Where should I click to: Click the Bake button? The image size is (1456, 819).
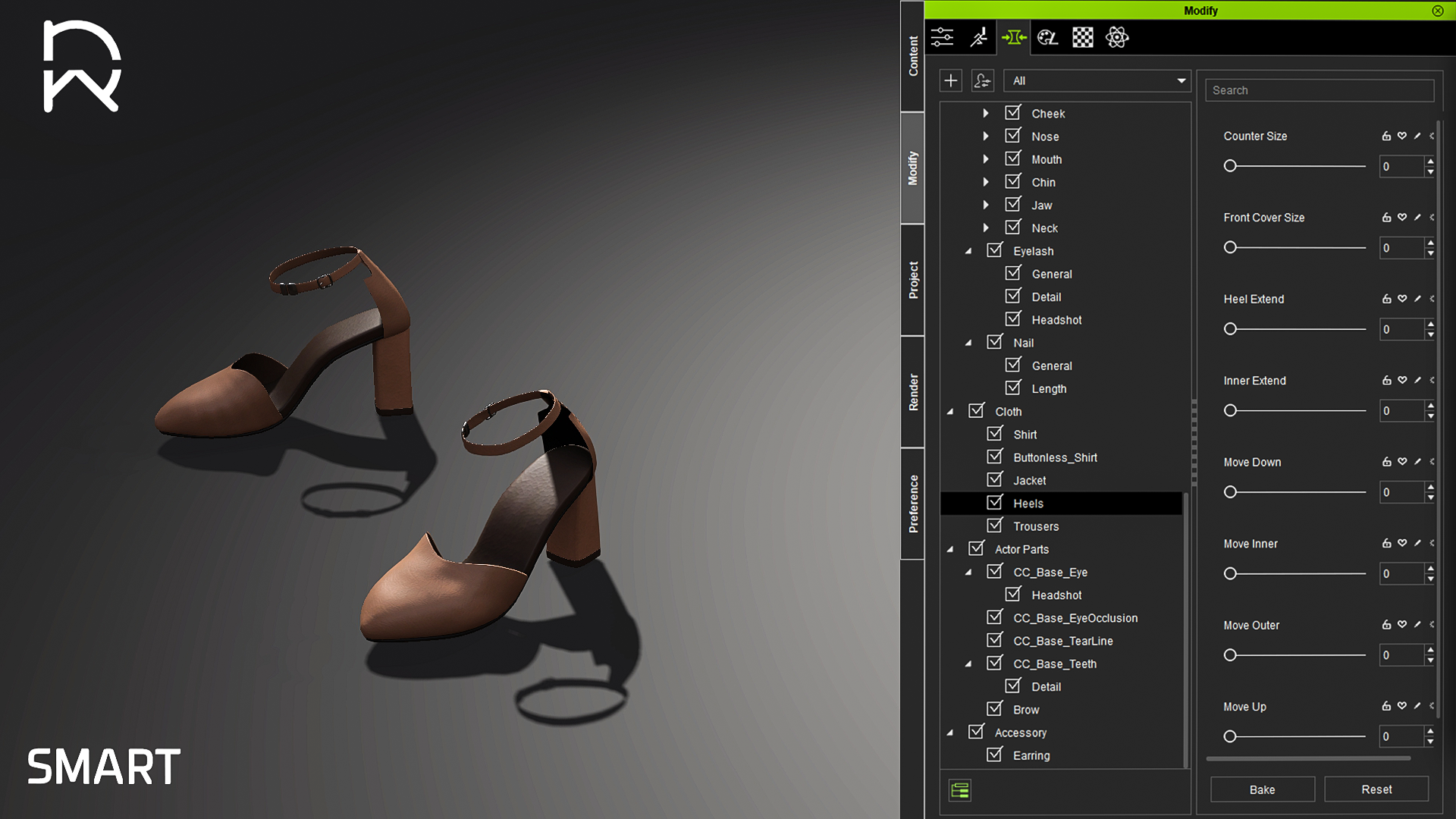pyautogui.click(x=1263, y=789)
